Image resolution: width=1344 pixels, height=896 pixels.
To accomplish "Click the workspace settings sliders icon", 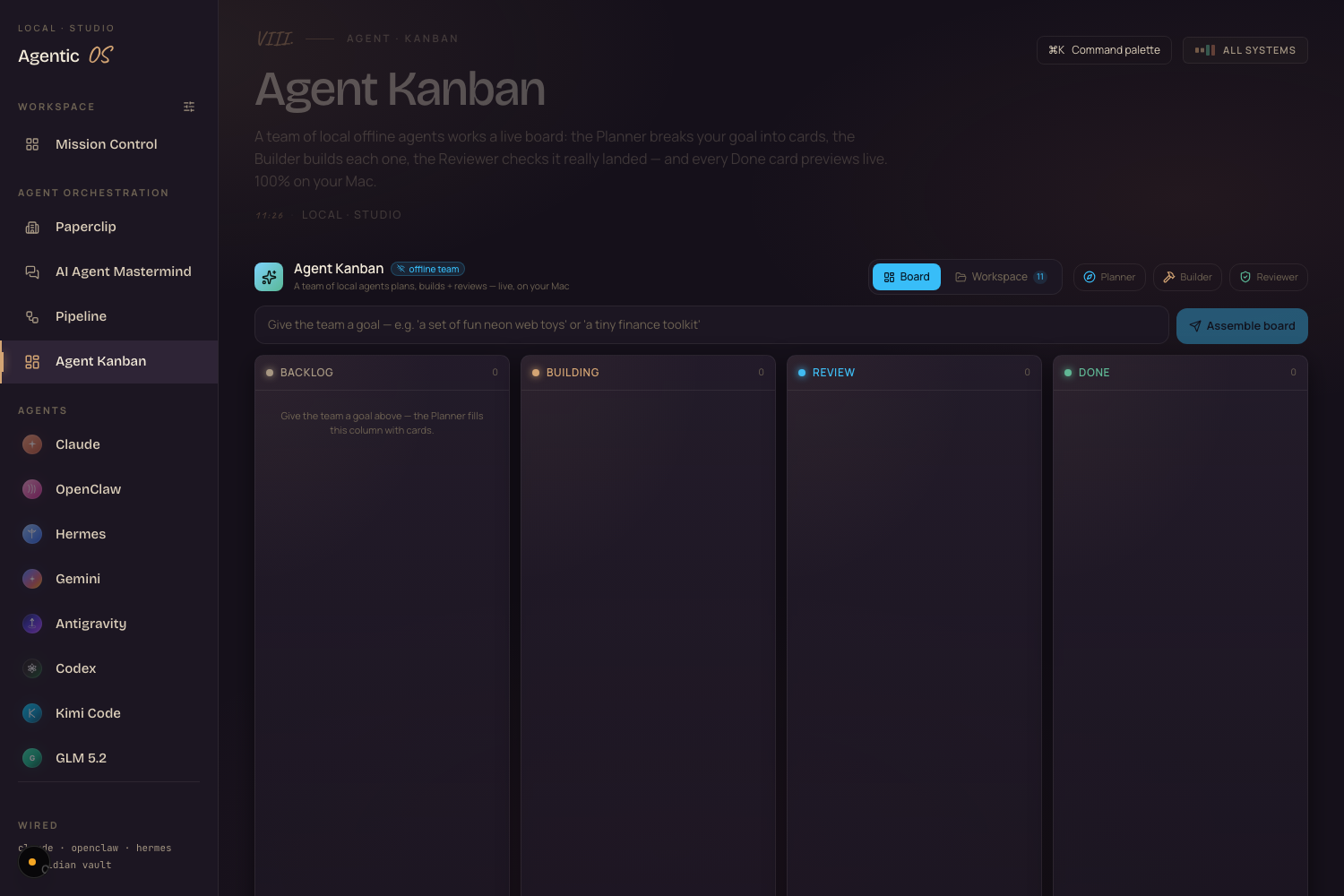I will (189, 107).
